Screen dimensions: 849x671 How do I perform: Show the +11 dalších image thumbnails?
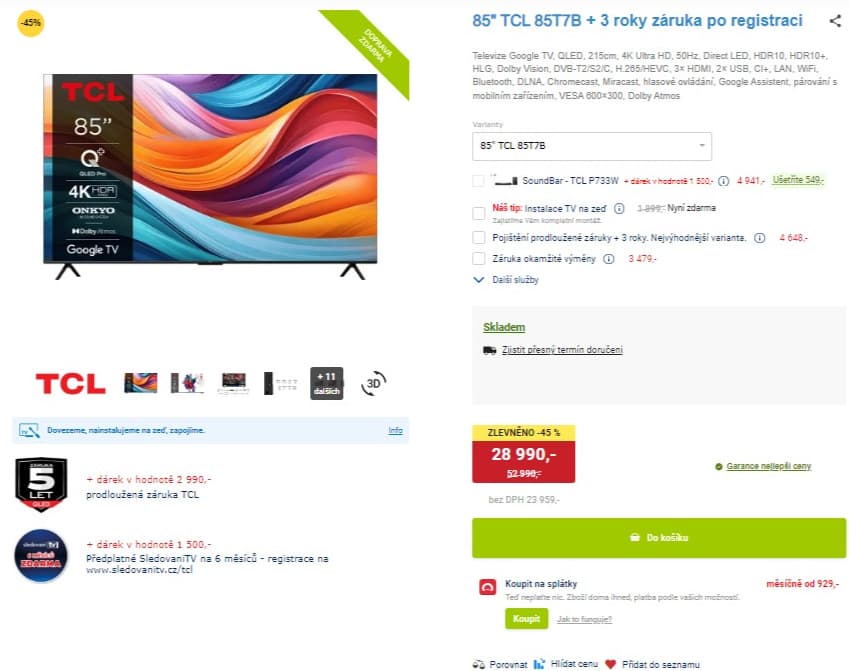coord(326,383)
